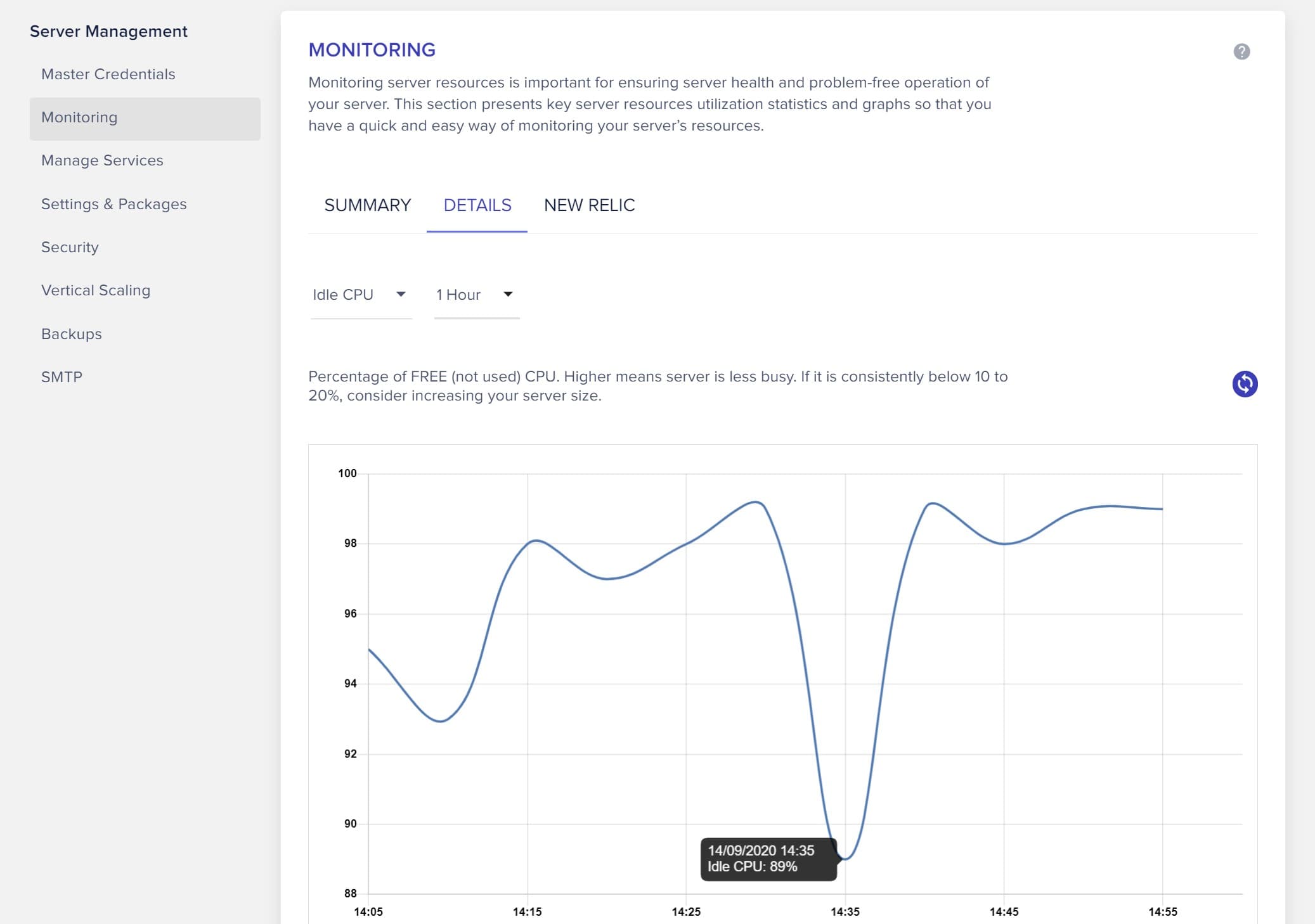The image size is (1315, 924).
Task: Open the help icon in top right corner
Action: (1241, 51)
